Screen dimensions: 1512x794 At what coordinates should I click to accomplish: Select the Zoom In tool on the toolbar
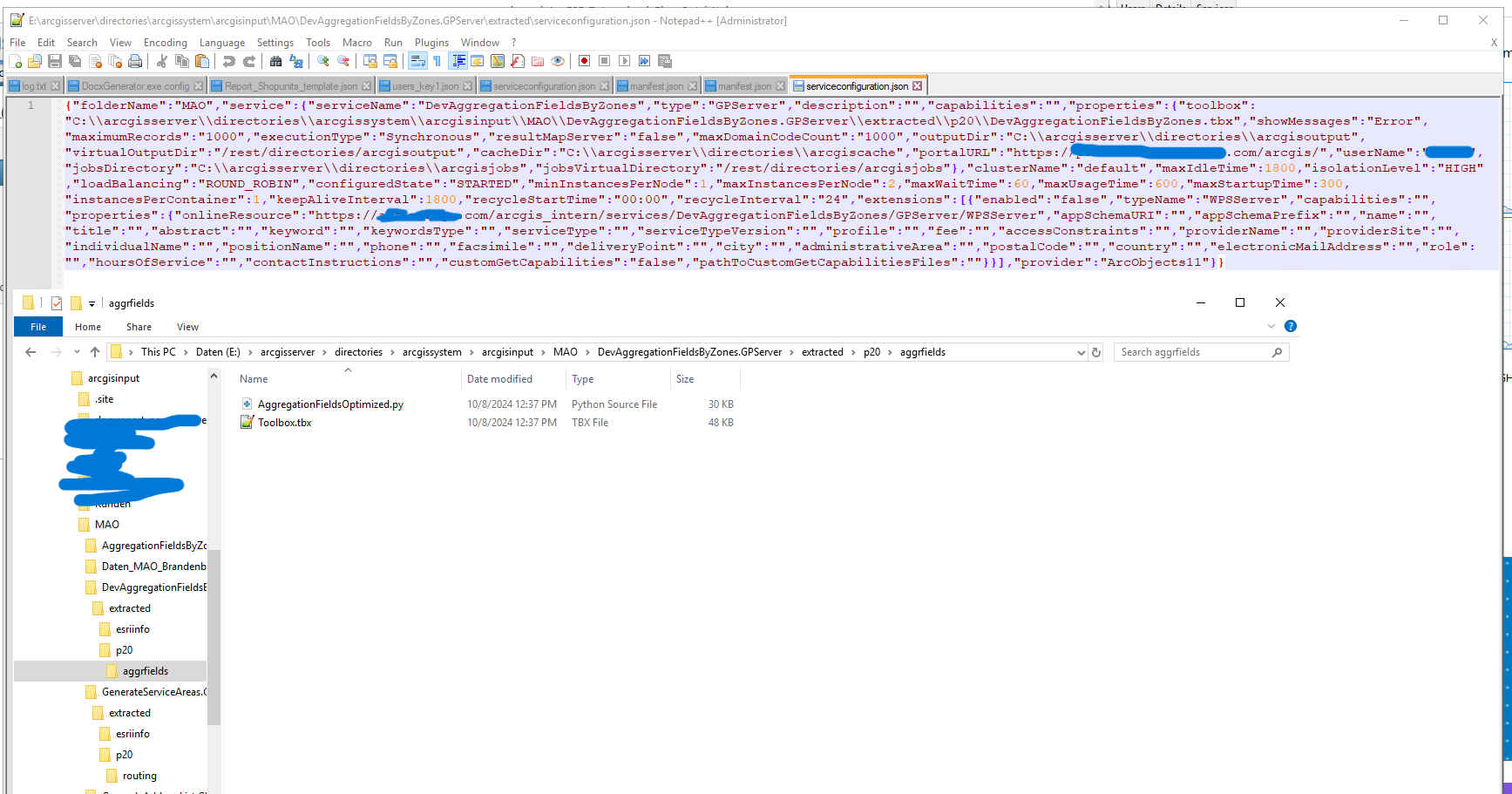click(x=322, y=61)
